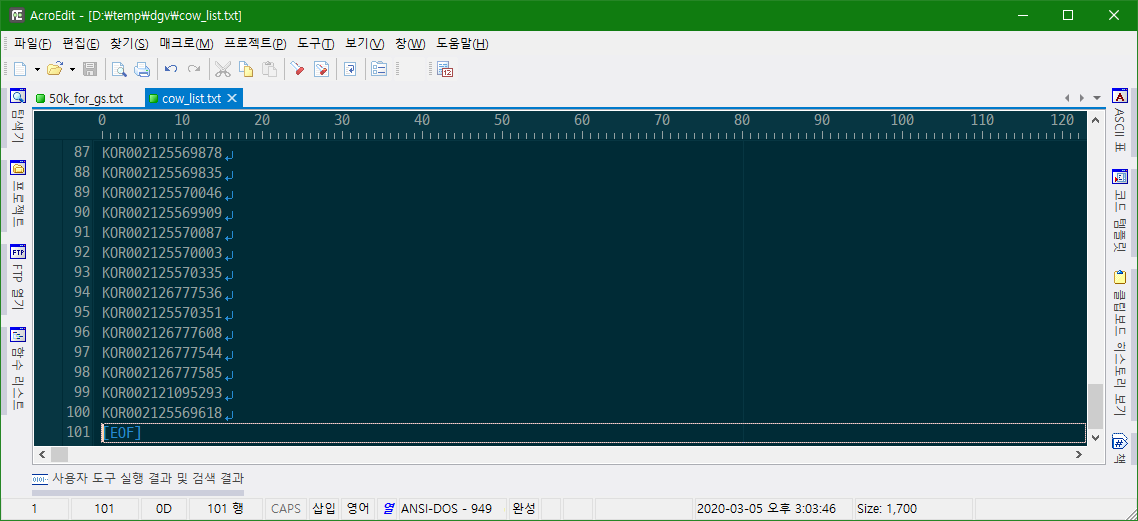The width and height of the screenshot is (1138, 521).
Task: Open the 매크로(M) menu
Action: click(187, 44)
